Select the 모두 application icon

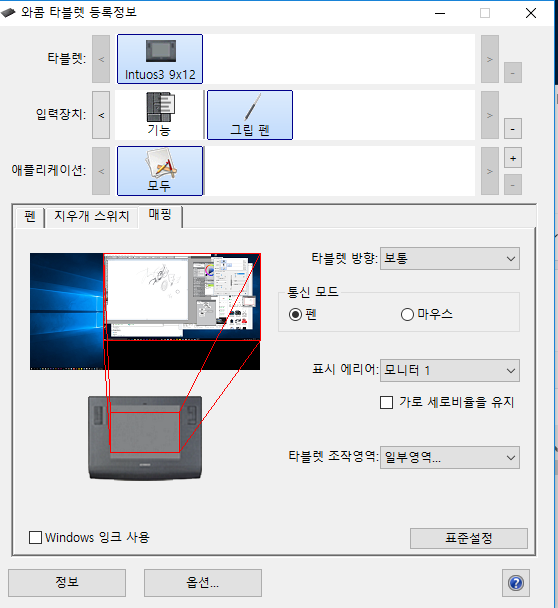coord(160,171)
